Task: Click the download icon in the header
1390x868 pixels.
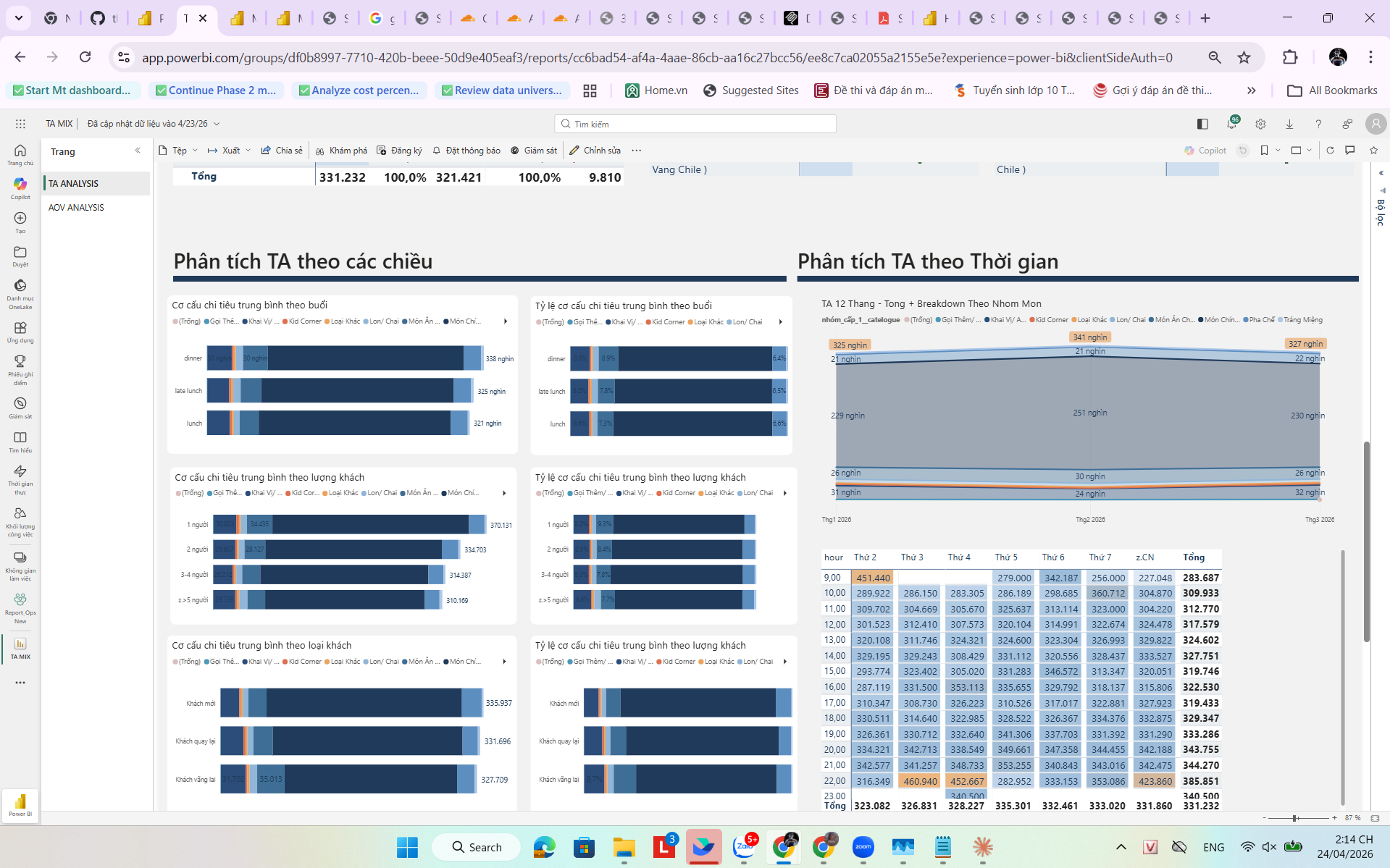Action: [x=1289, y=124]
